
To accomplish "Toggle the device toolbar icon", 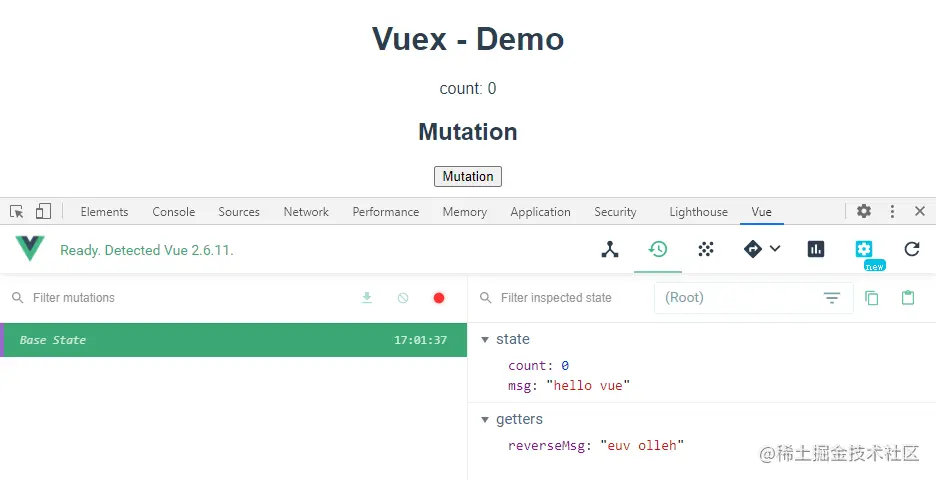I will (43, 211).
